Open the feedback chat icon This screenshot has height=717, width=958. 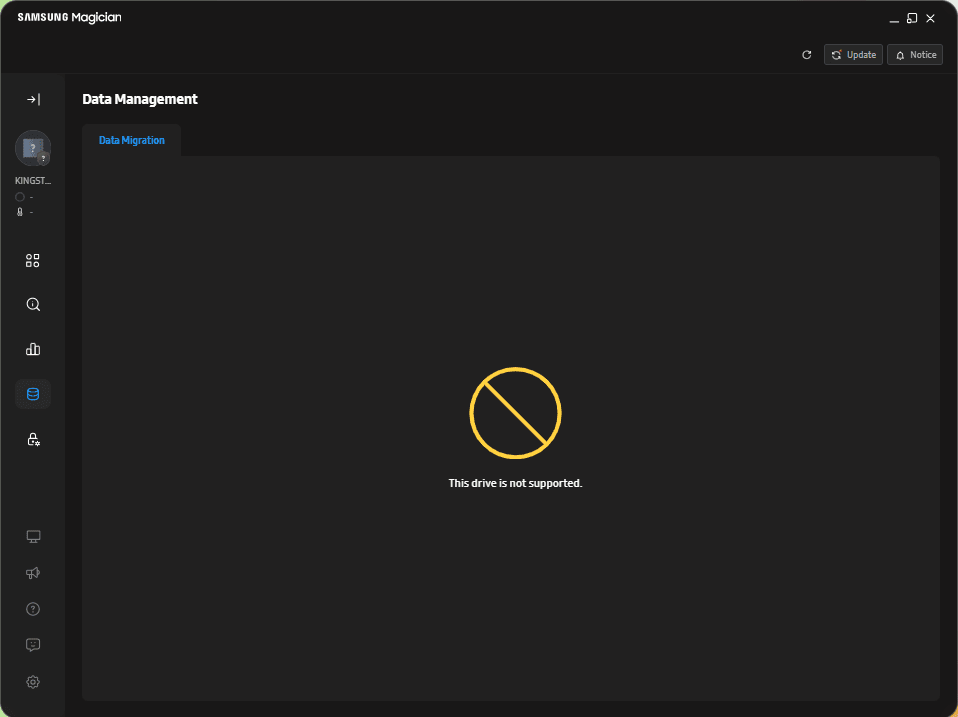(x=33, y=645)
